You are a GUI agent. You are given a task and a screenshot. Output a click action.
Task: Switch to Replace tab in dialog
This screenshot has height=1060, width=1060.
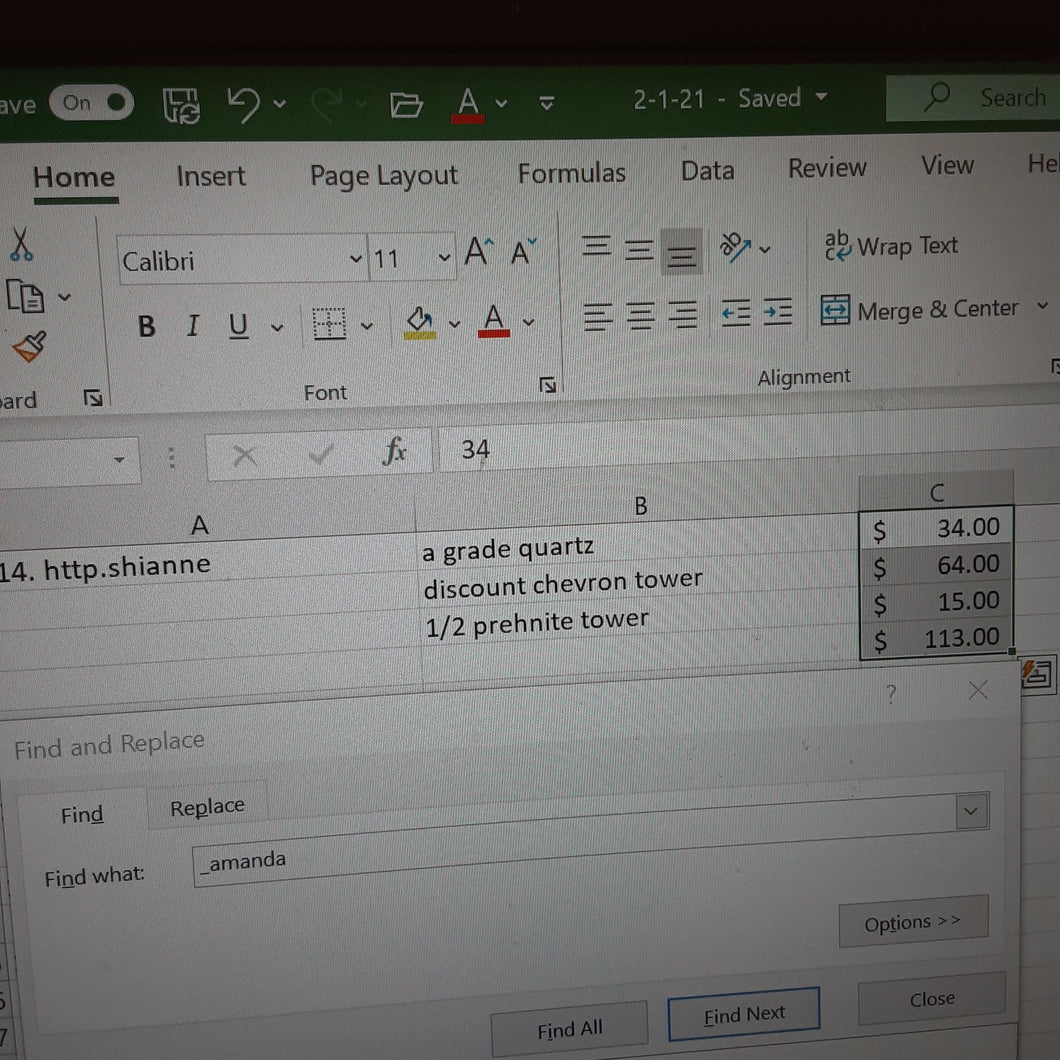click(207, 806)
